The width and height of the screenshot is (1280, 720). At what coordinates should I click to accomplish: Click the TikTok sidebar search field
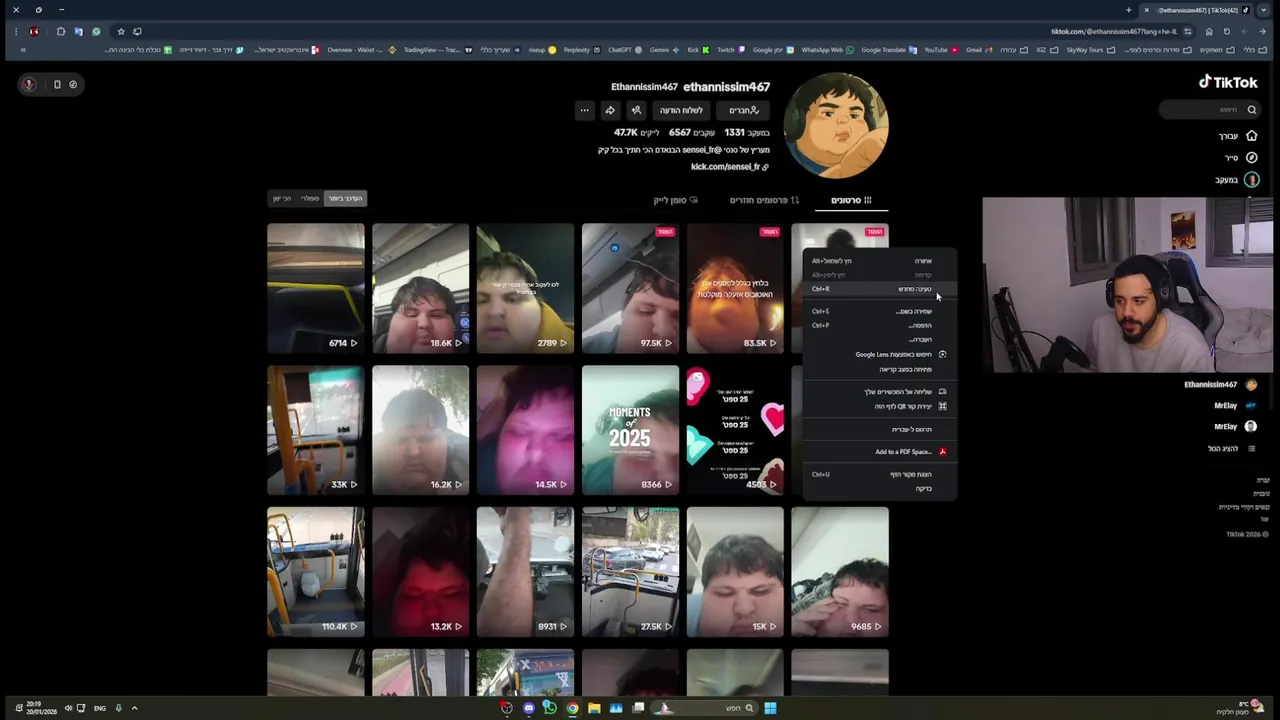pos(1210,110)
